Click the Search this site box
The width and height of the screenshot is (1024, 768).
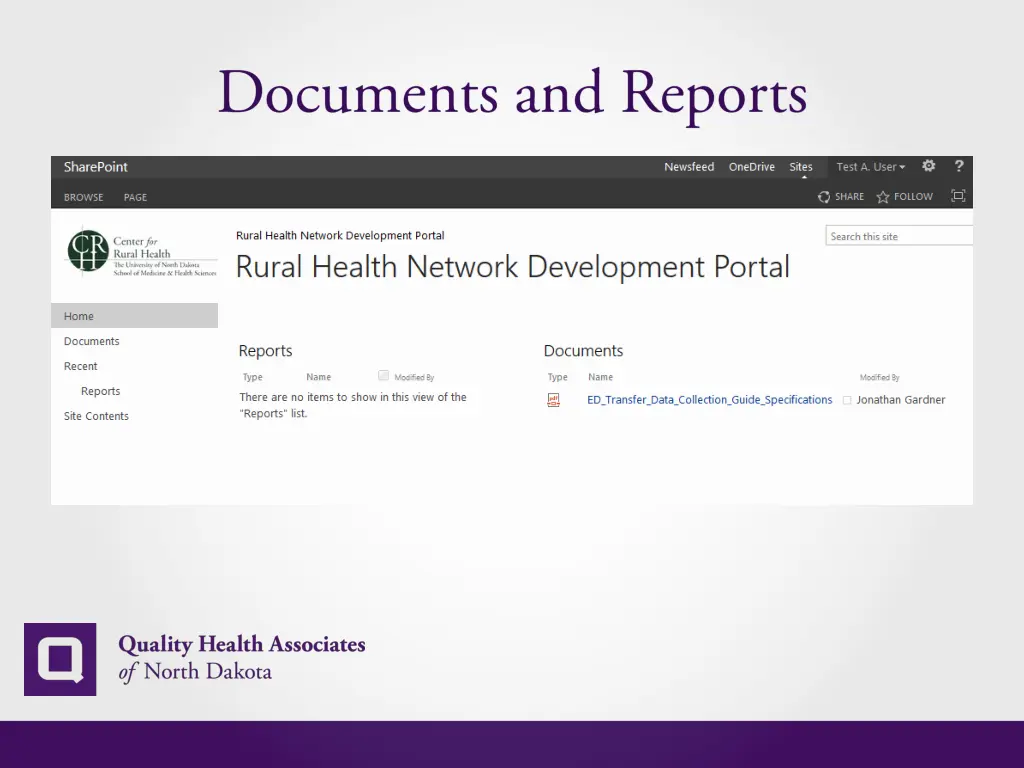(x=899, y=236)
